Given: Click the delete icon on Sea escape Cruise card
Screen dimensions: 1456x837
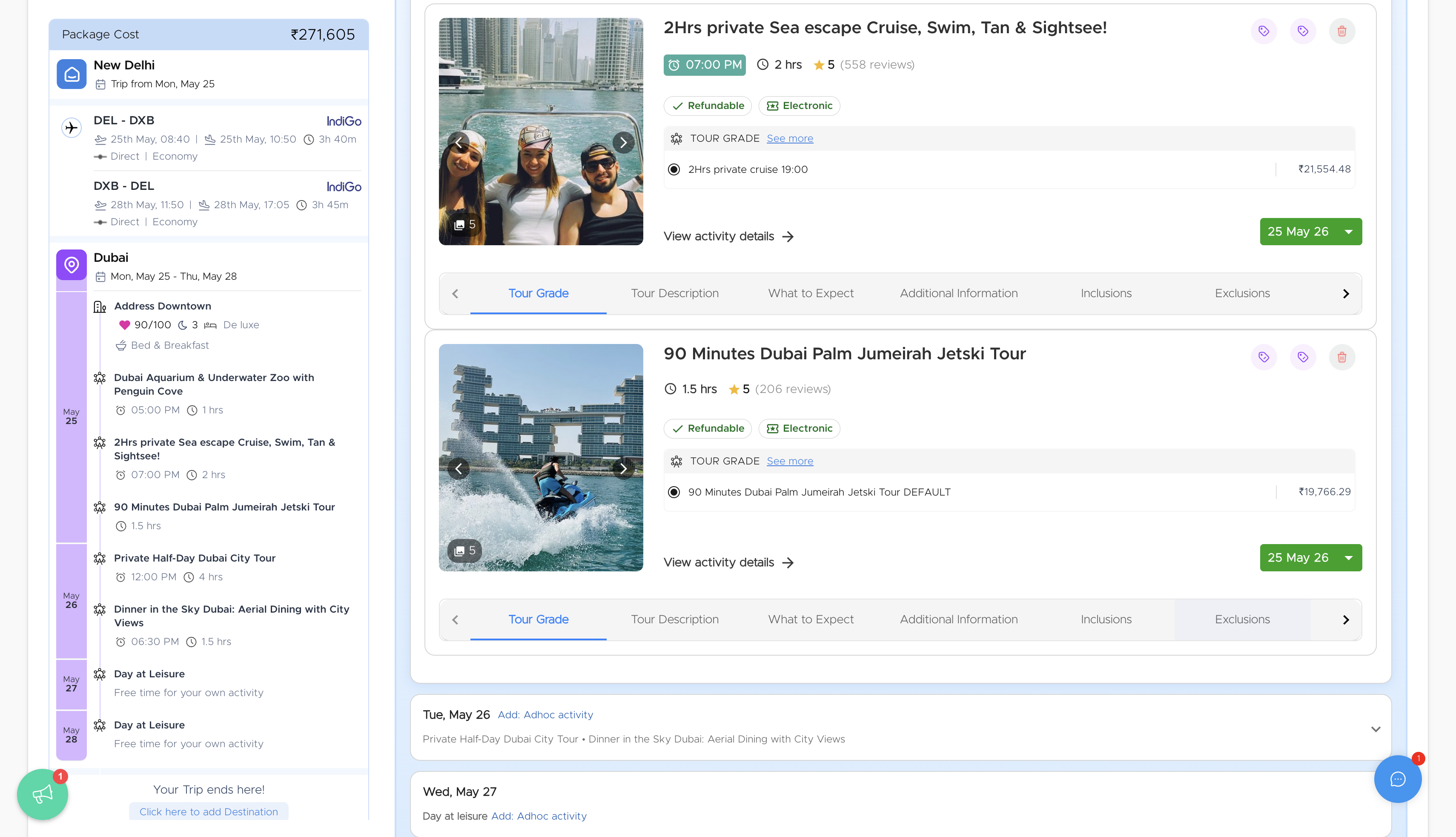Looking at the screenshot, I should pyautogui.click(x=1341, y=31).
